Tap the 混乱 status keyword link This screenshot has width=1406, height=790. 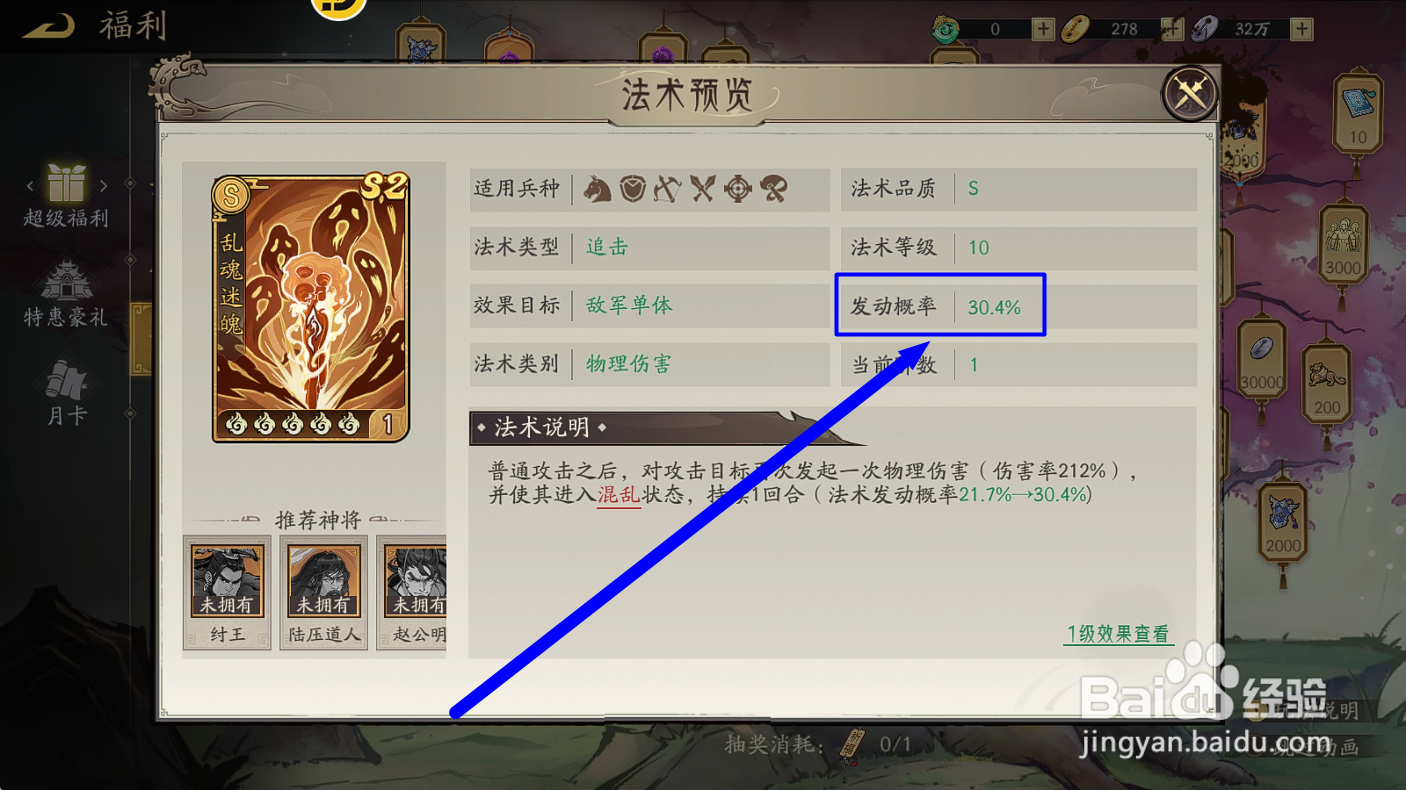[618, 495]
